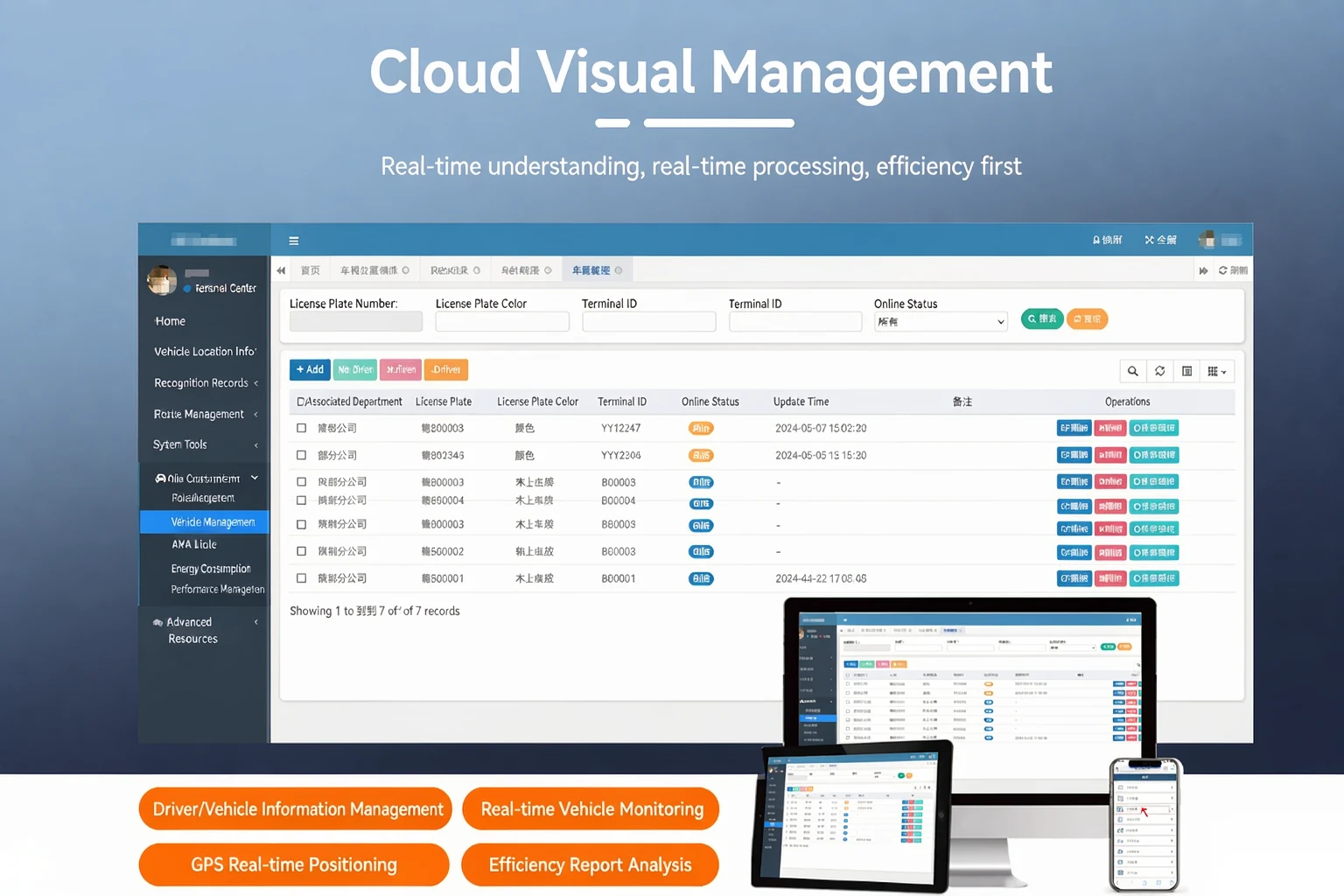
Task: Click the green search button in the filter bar
Action: (x=1042, y=319)
